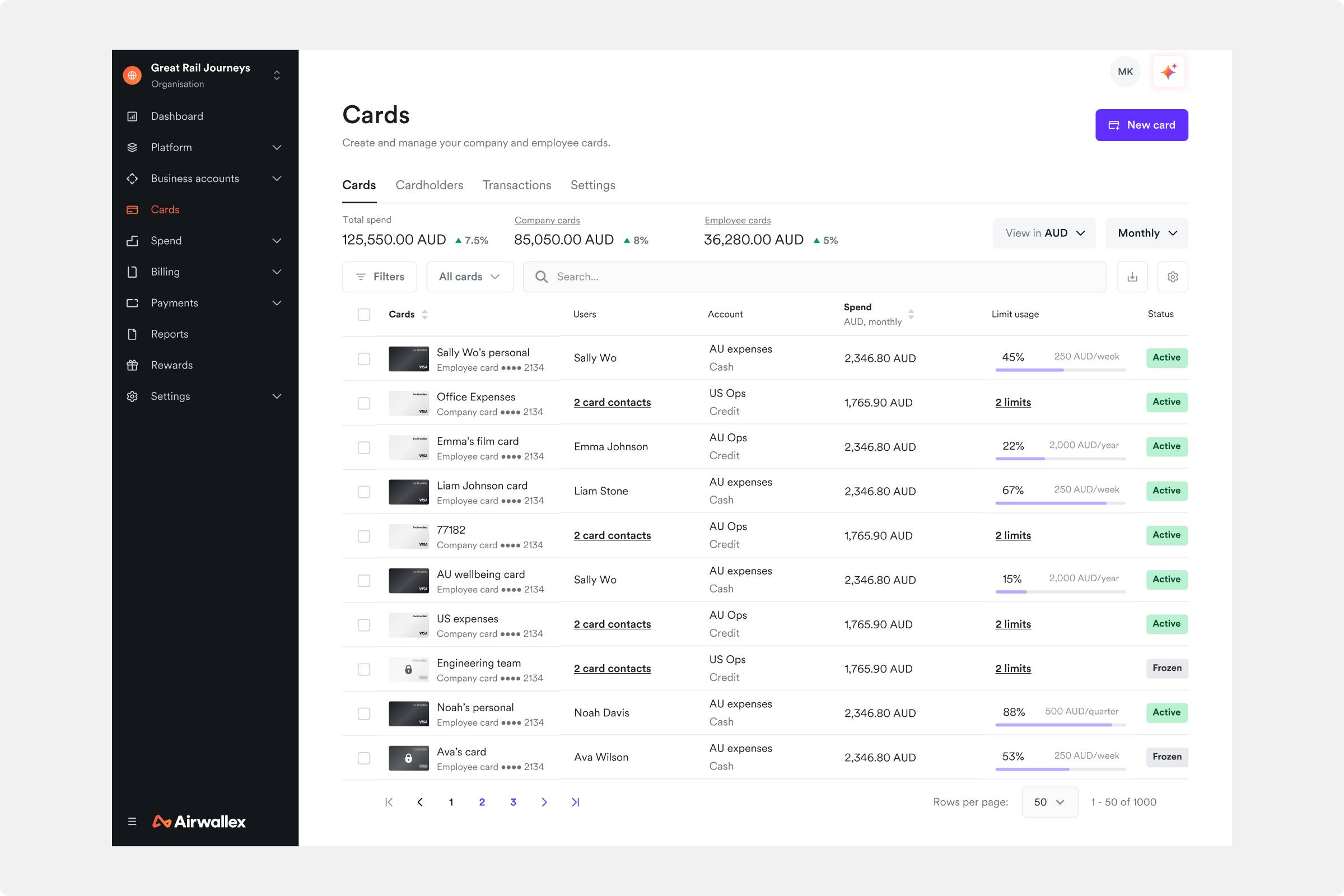Open the All cards dropdown
The width and height of the screenshot is (1344, 896).
point(470,277)
